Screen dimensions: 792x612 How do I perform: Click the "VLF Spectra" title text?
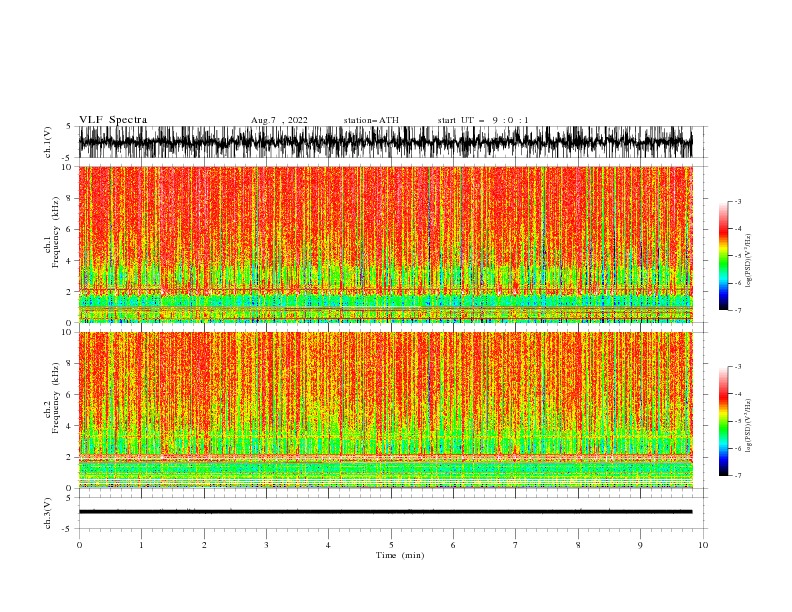pyautogui.click(x=113, y=120)
